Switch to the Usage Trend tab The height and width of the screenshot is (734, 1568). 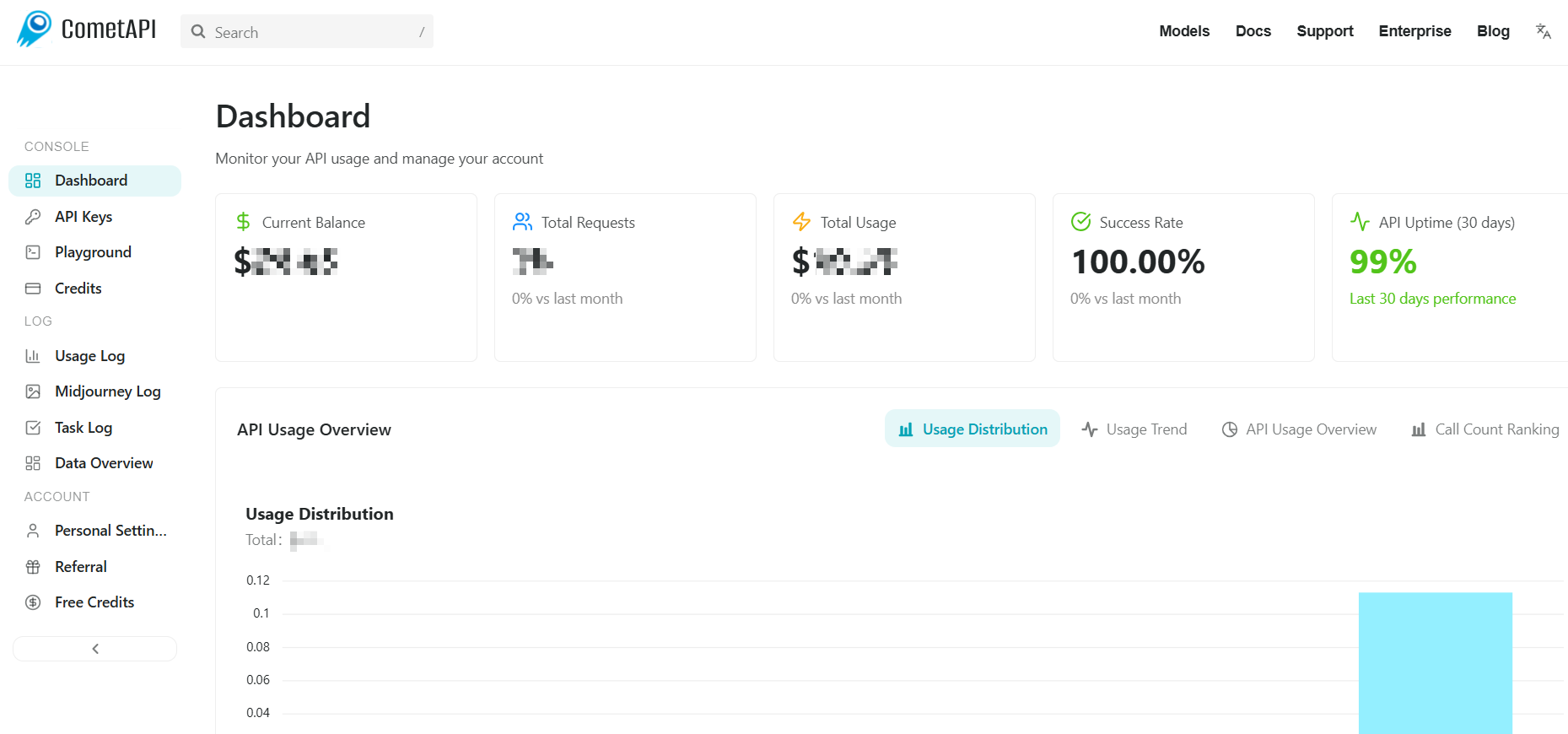pyautogui.click(x=1134, y=429)
